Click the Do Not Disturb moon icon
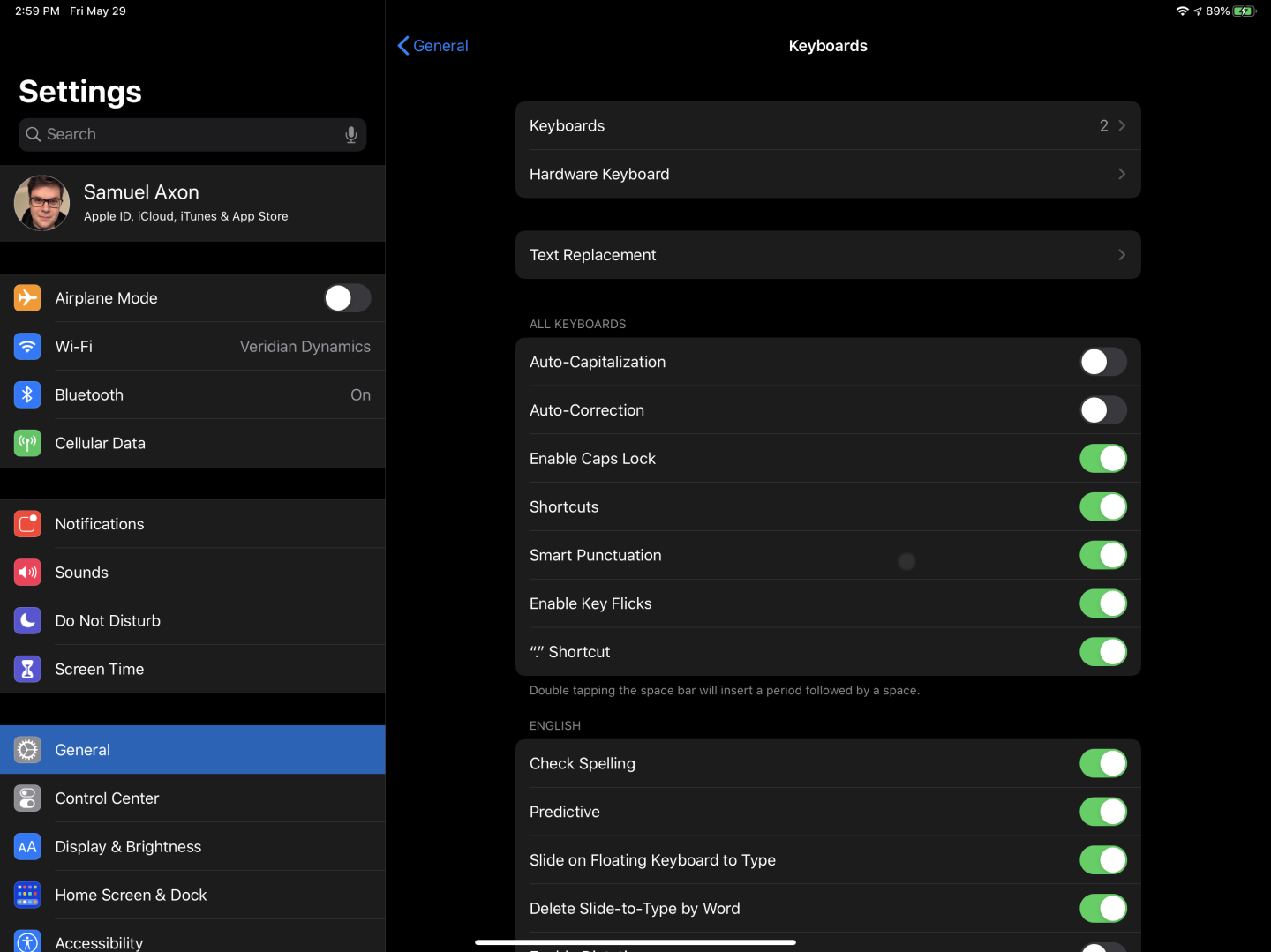Screen dimensions: 1271x952 click(x=27, y=620)
